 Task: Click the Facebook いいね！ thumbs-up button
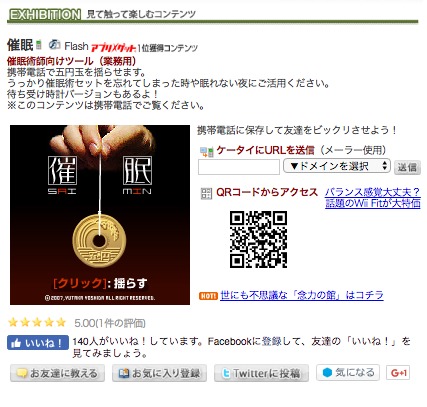pyautogui.click(x=38, y=343)
